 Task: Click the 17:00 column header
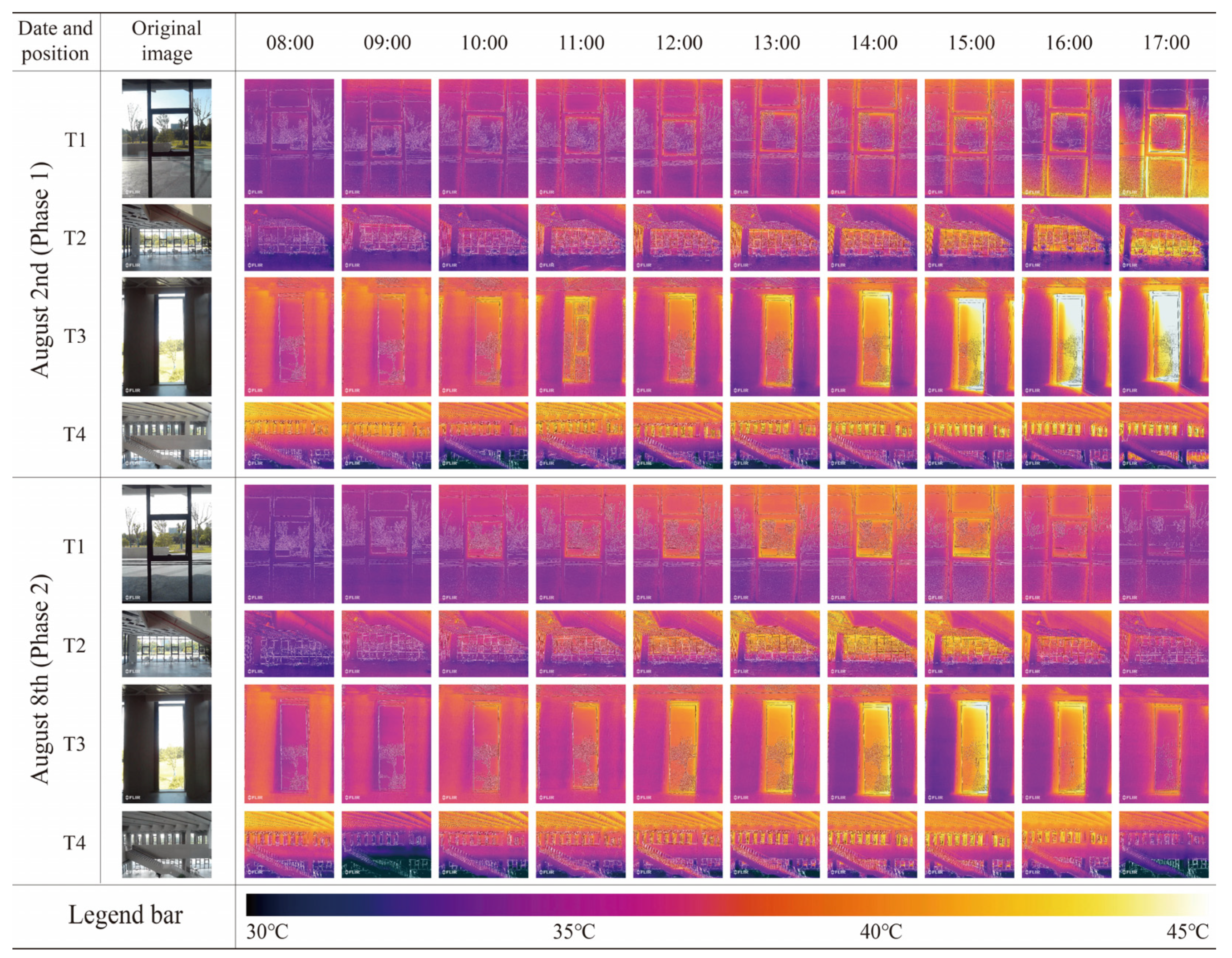click(1166, 43)
